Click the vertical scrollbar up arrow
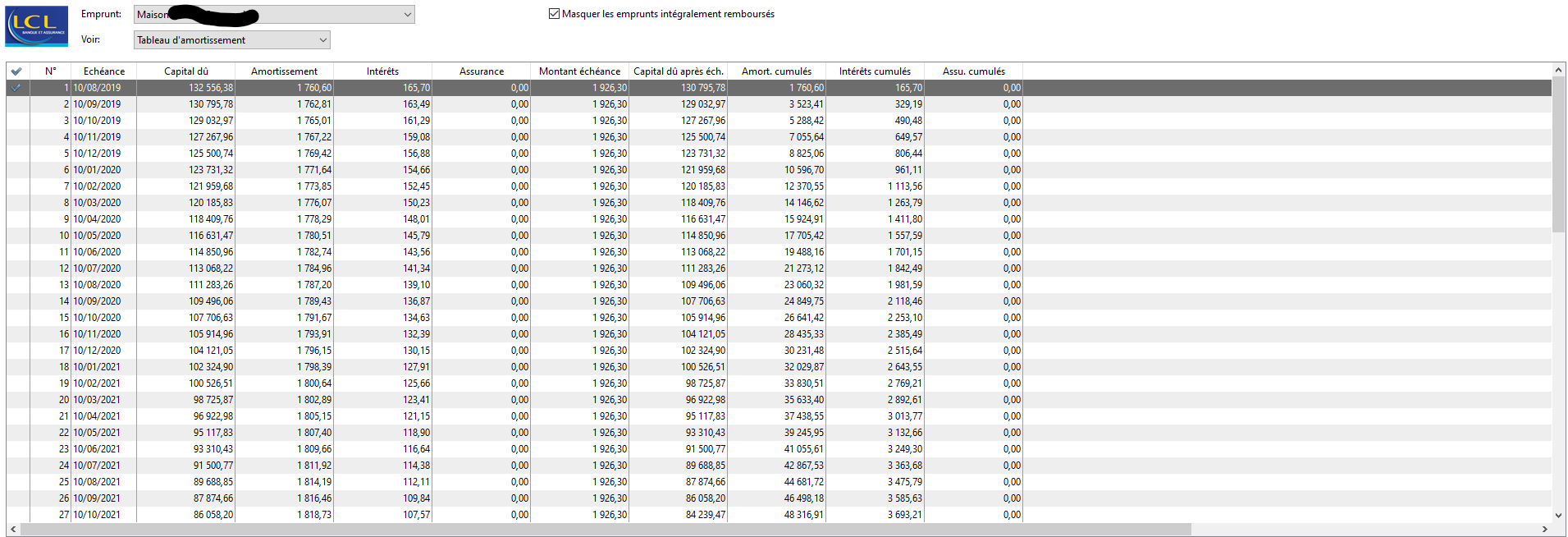 1559,70
